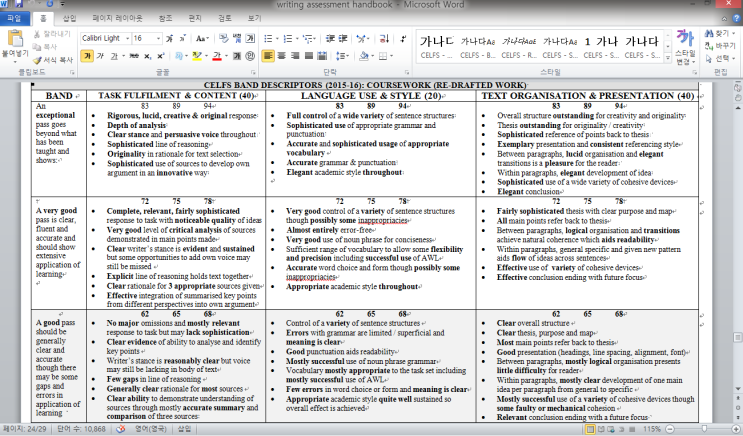Open the font size 16 dropdown

click(x=158, y=38)
